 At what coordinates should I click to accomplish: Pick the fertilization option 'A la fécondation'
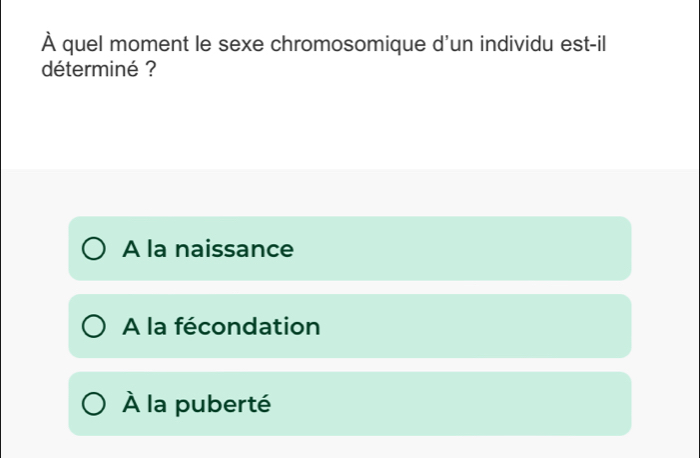pos(221,326)
